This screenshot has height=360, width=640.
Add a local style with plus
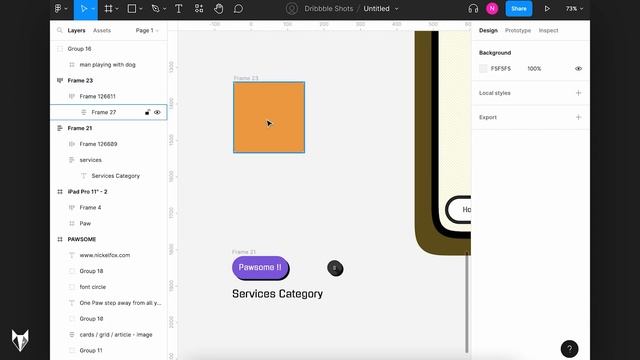tap(578, 93)
